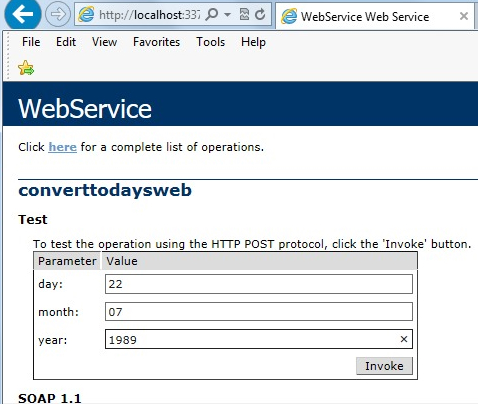Open the Edit menu
Viewport: 478px width, 404px height.
click(66, 42)
